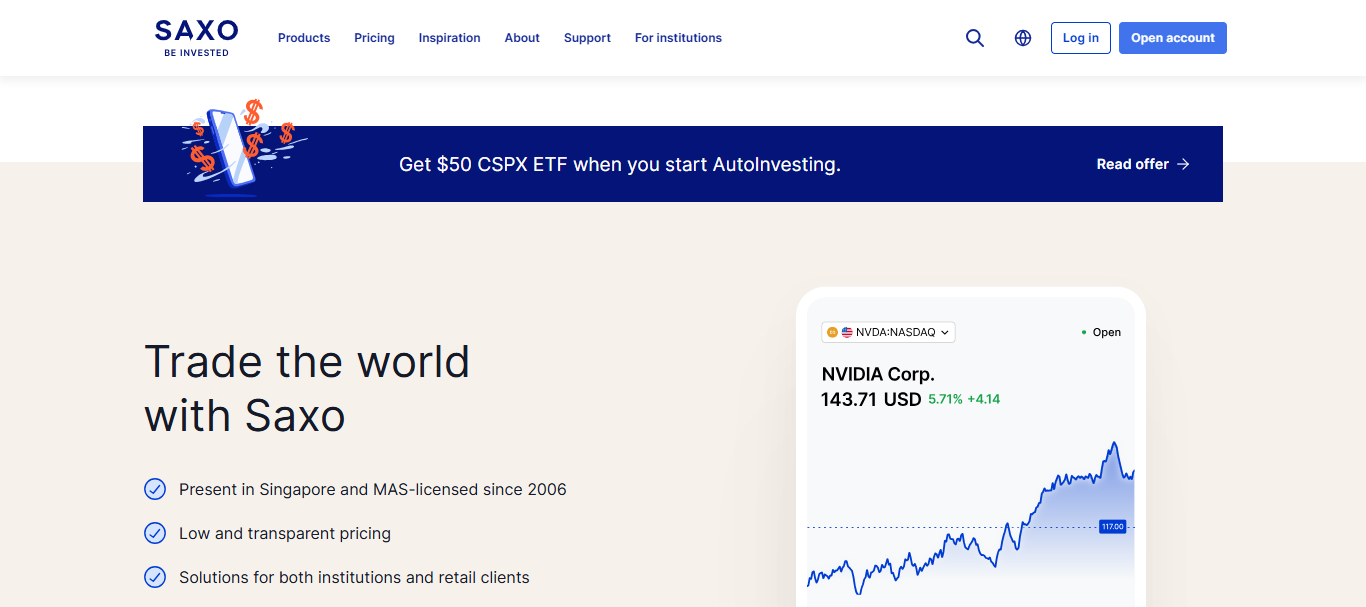This screenshot has height=607, width=1366.
Task: Open the site search magnifier icon
Action: tap(975, 38)
